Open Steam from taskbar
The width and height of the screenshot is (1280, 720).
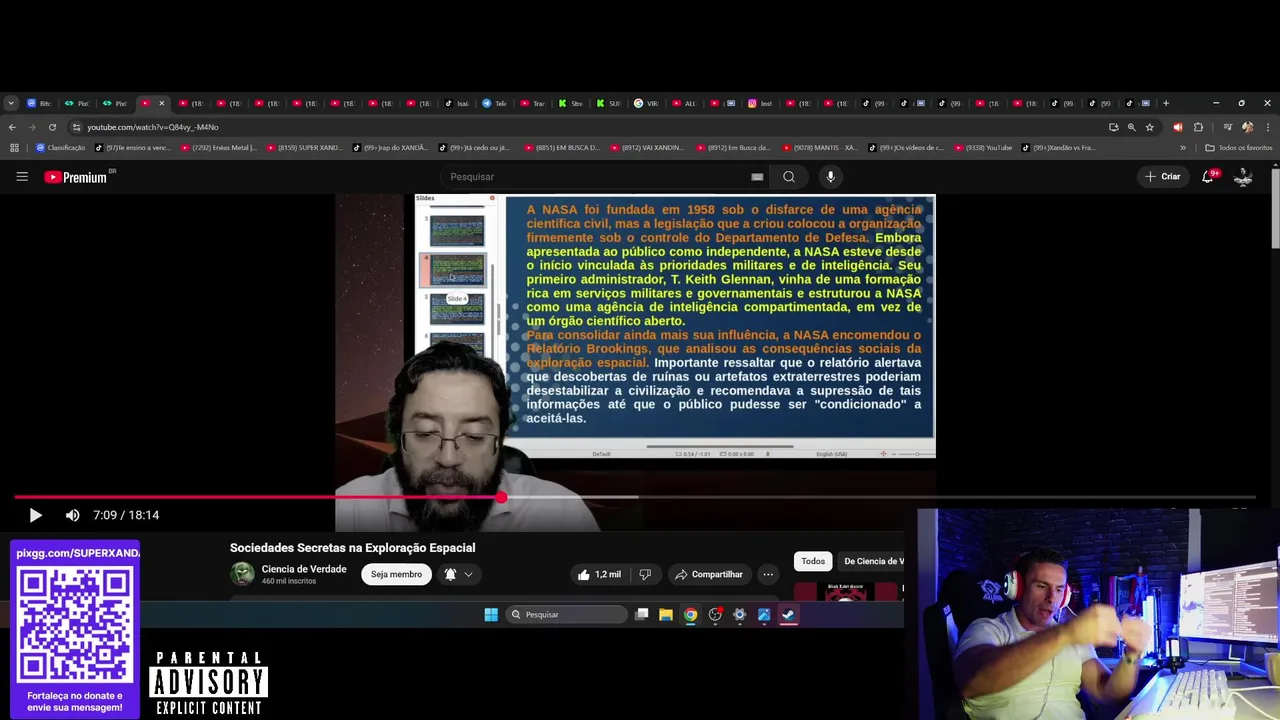[x=789, y=615]
